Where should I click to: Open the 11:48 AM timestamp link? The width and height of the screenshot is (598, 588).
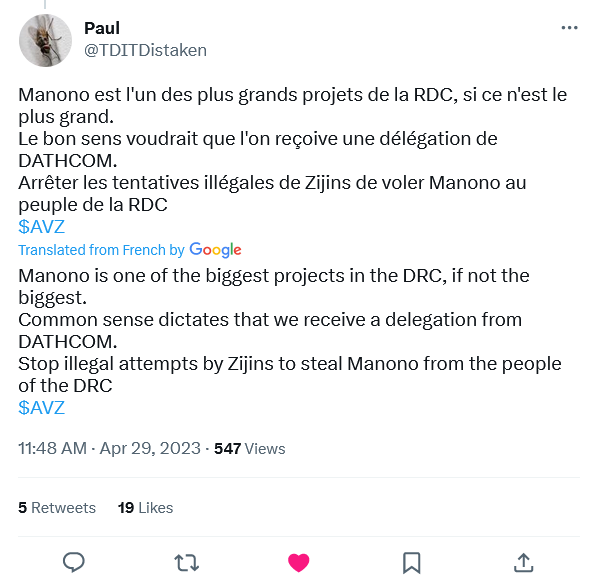53,448
